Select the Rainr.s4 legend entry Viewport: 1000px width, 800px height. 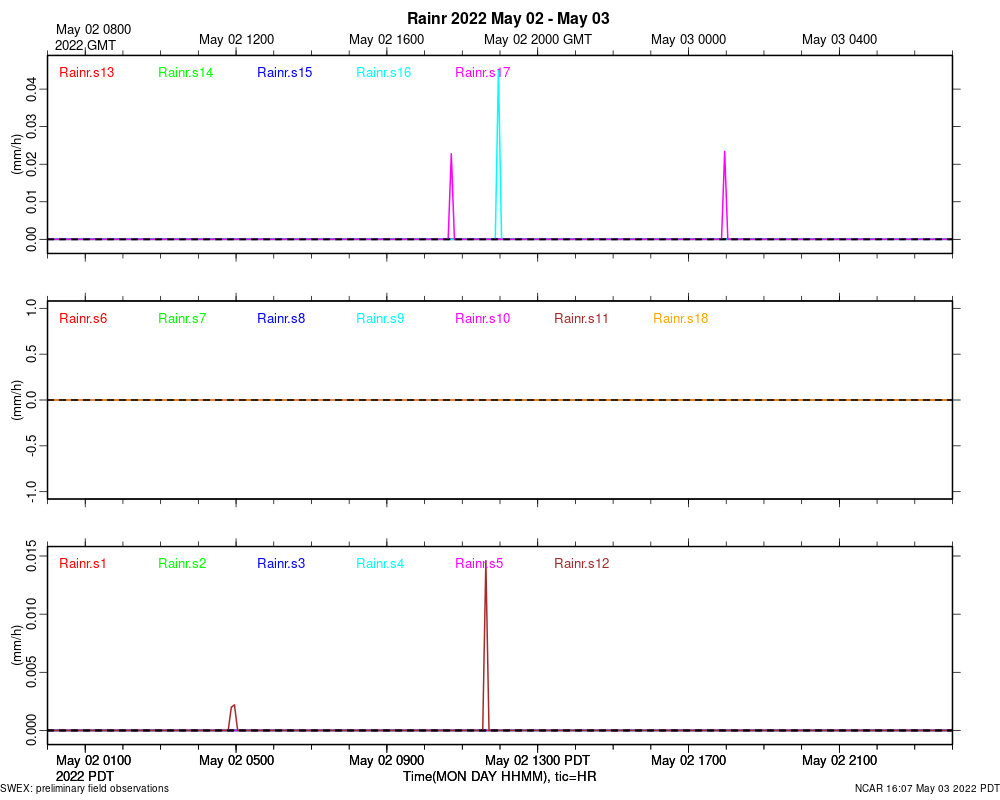(x=379, y=563)
